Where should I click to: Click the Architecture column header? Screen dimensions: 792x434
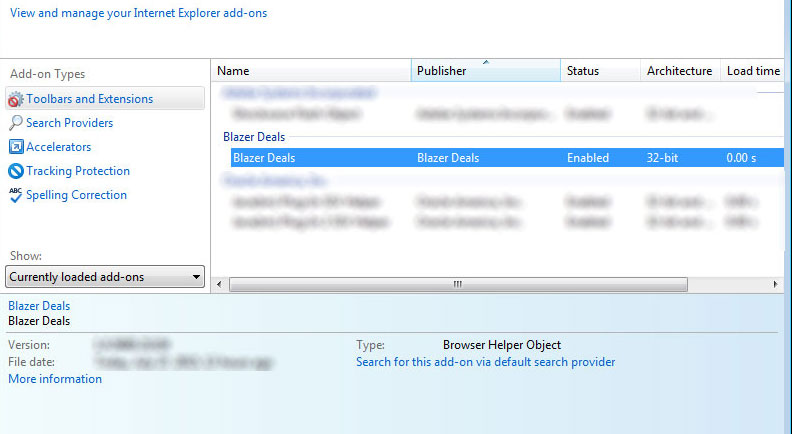pos(679,71)
